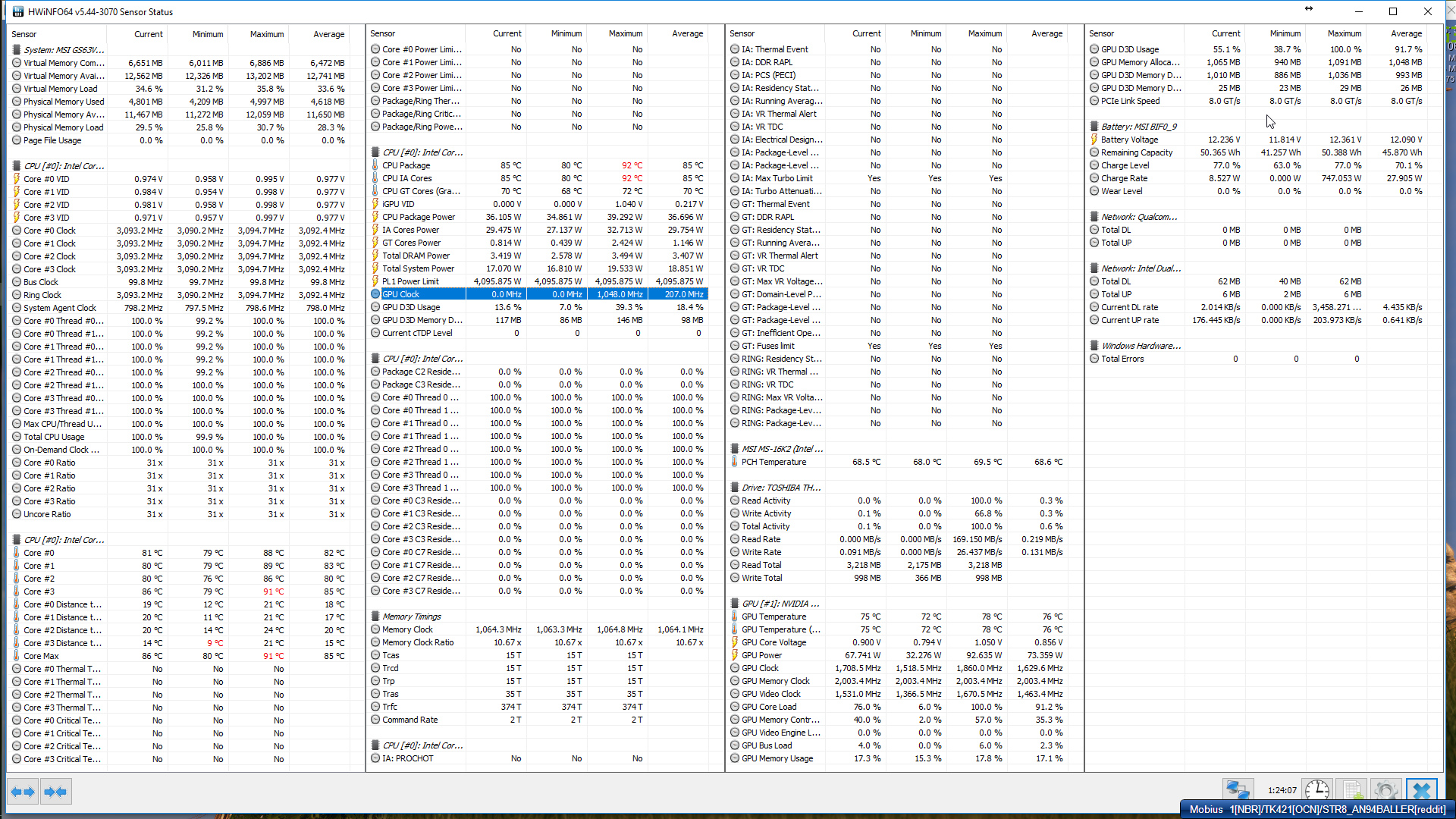Image resolution: width=1456 pixels, height=819 pixels.
Task: Click the shrink-columns inward arrows button
Action: pyautogui.click(x=55, y=792)
